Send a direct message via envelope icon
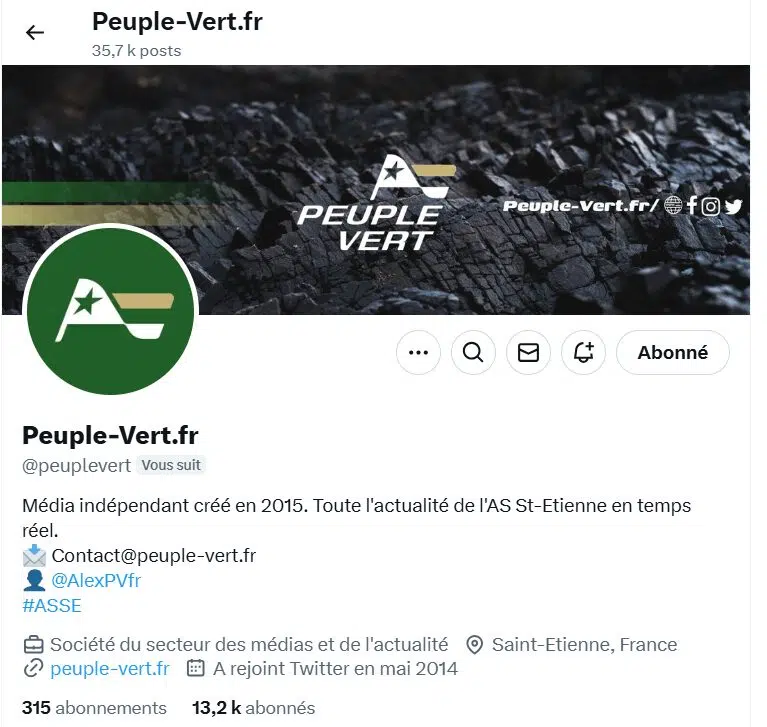This screenshot has width=767, height=727. [528, 352]
